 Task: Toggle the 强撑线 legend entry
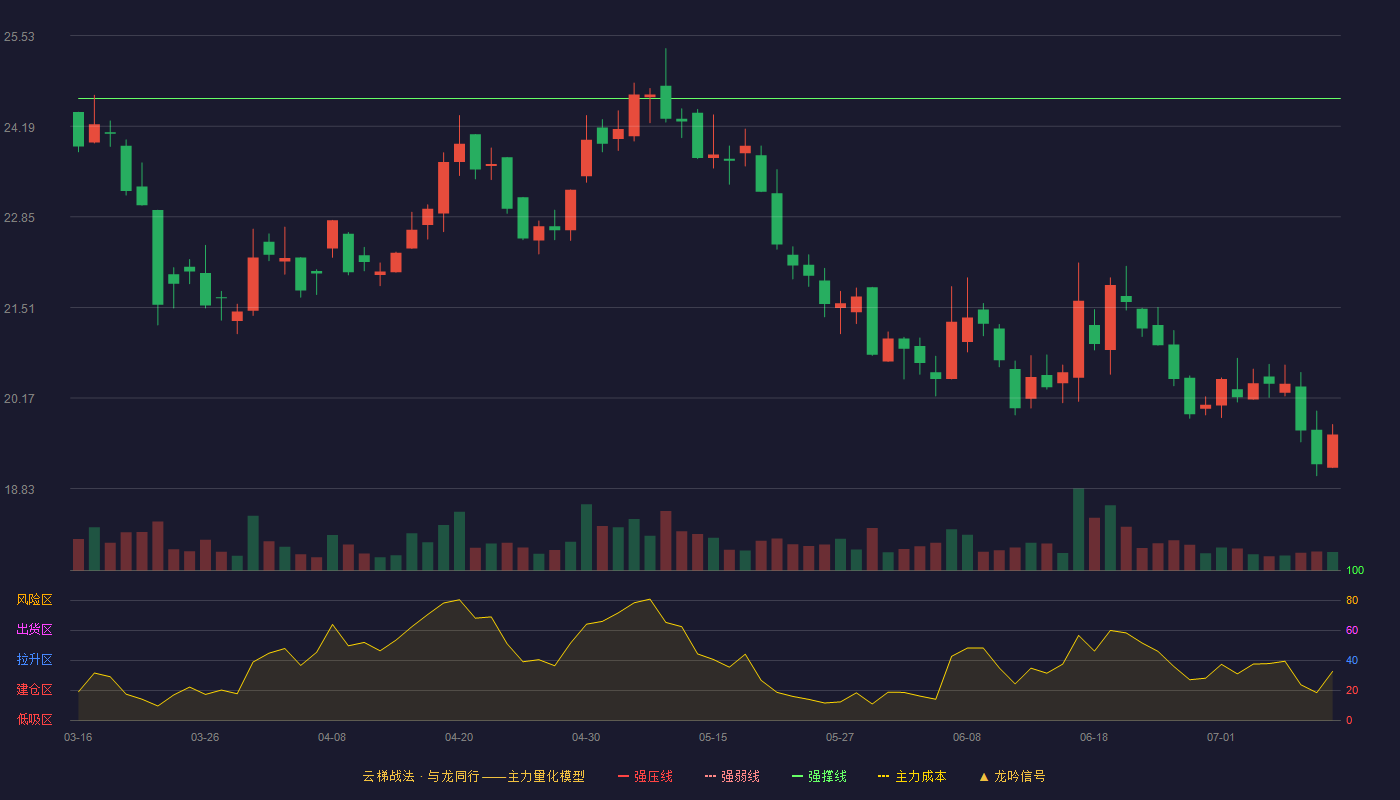click(819, 776)
